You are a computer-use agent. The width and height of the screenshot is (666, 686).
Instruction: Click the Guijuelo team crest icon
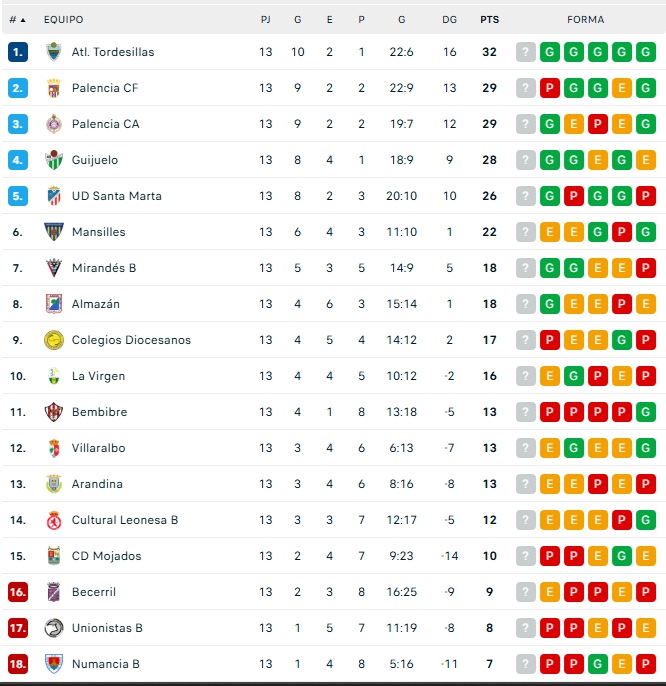click(x=54, y=160)
